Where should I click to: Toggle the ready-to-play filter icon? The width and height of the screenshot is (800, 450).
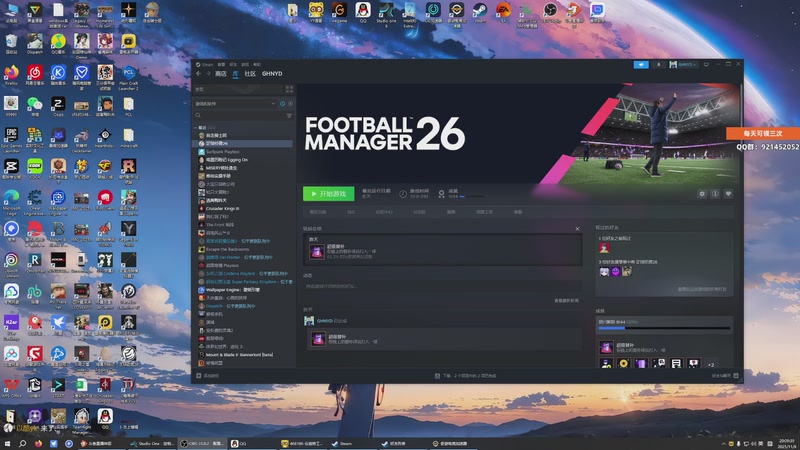coord(290,104)
